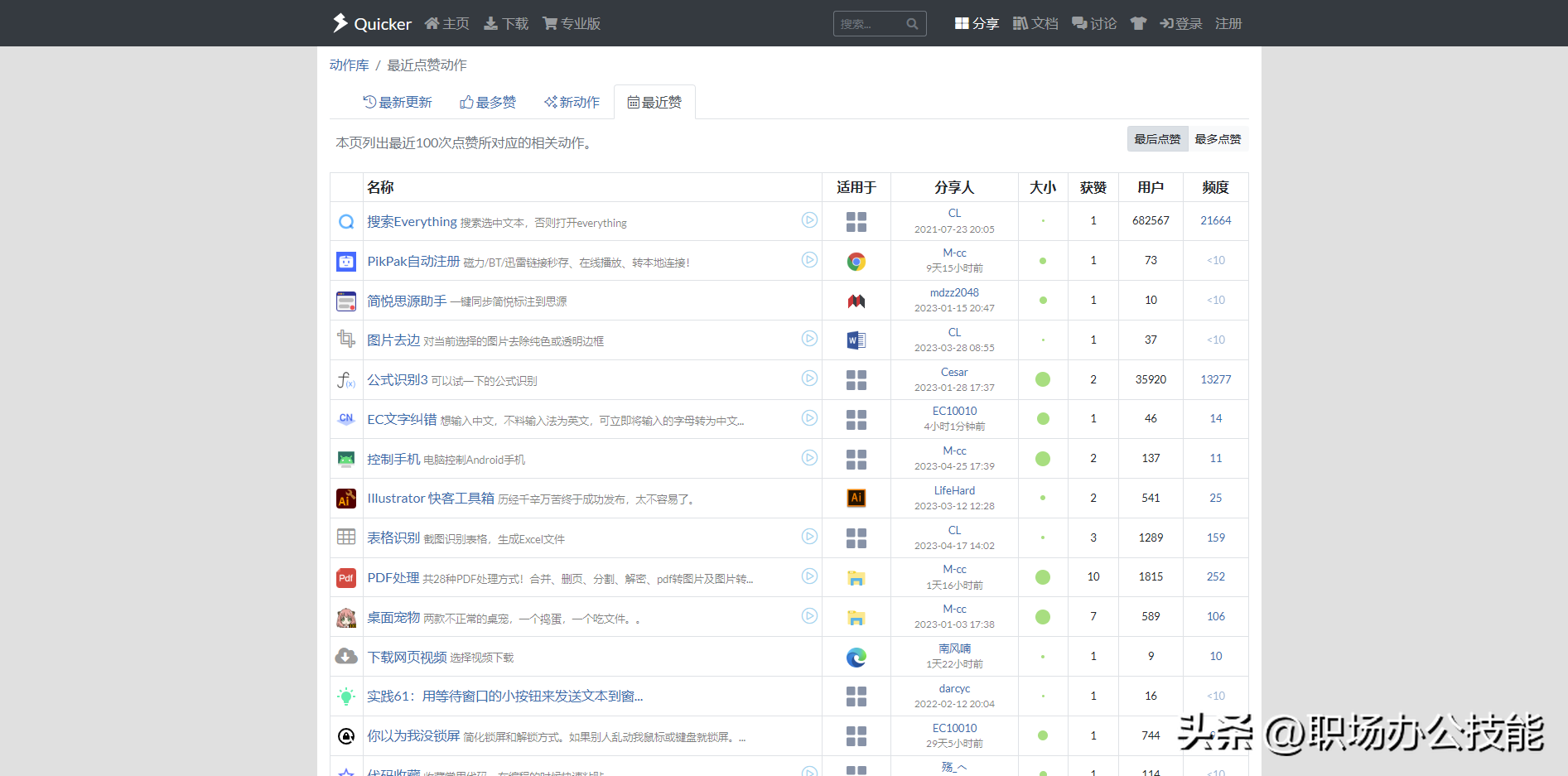The height and width of the screenshot is (776, 1568).
Task: Go to 主页 in the navbar
Action: pos(447,23)
